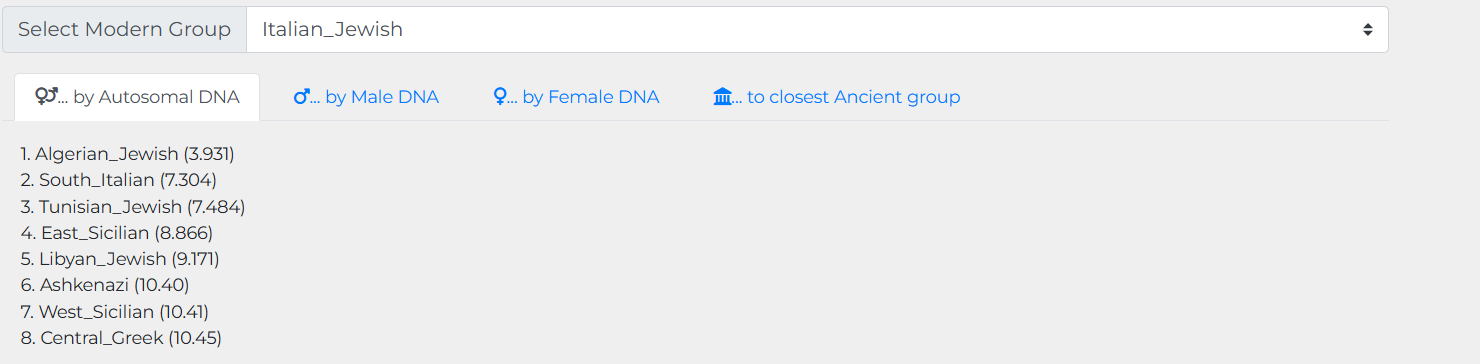Click the male symbol icon
Viewport: 1480px width, 364px height.
tap(302, 97)
